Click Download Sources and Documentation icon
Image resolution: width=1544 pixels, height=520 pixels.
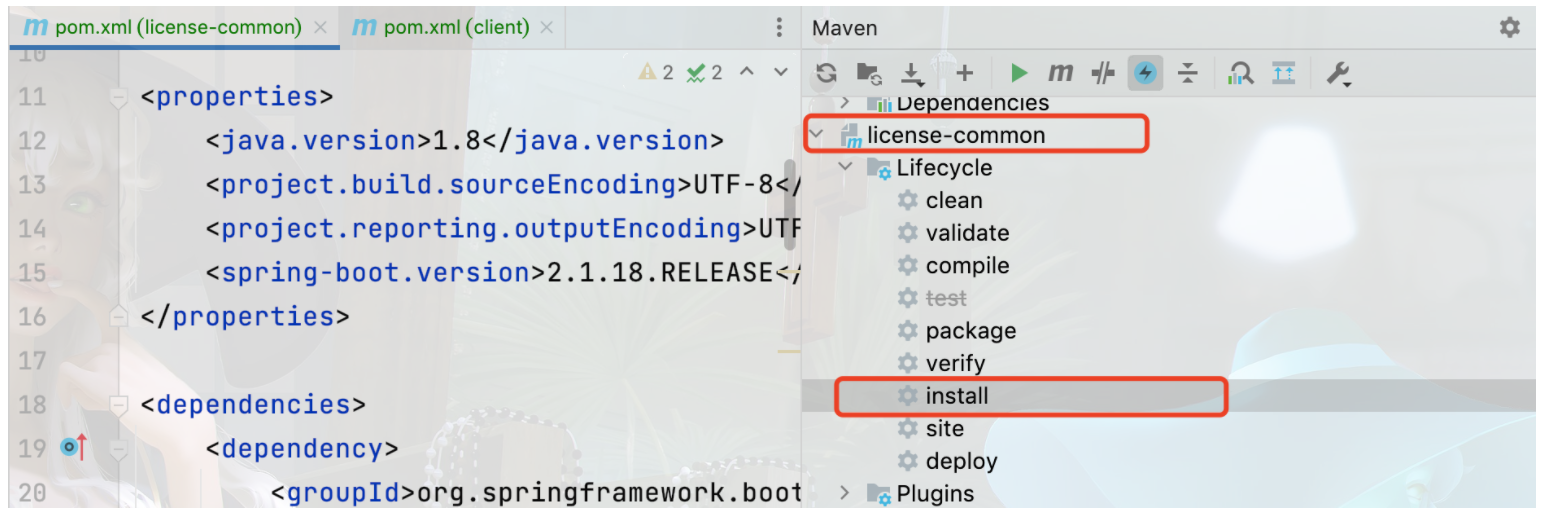click(x=913, y=73)
